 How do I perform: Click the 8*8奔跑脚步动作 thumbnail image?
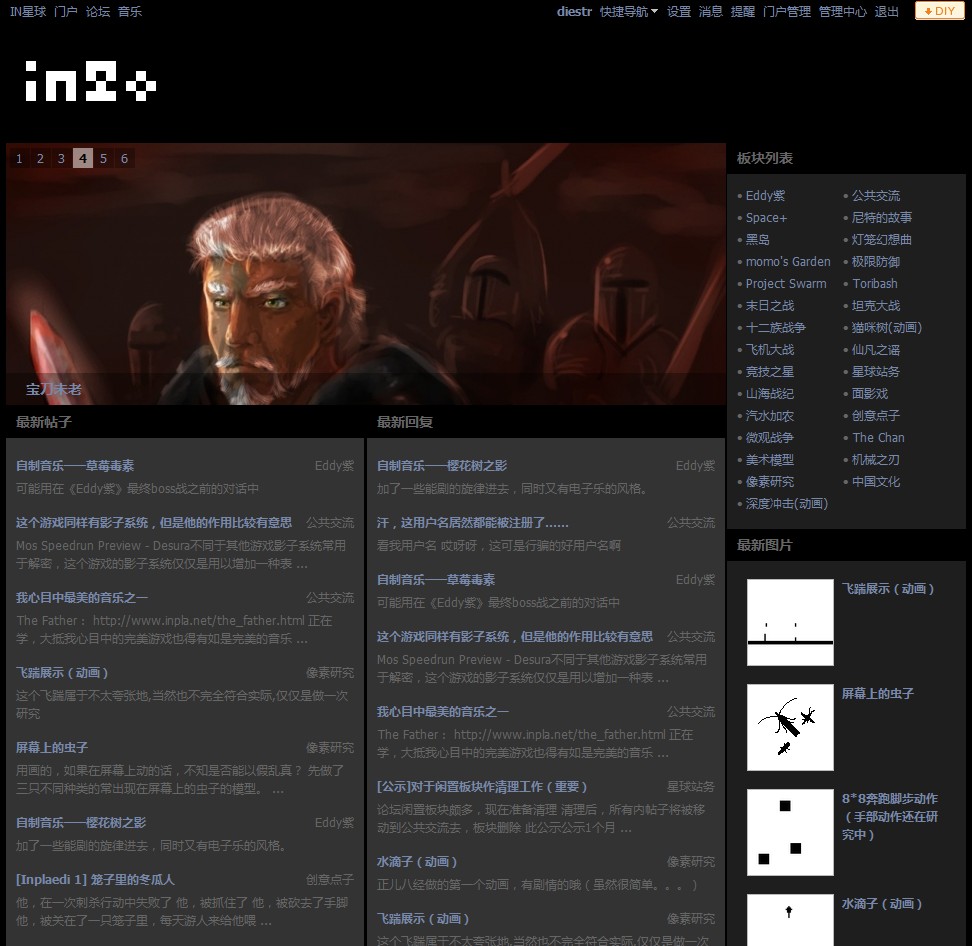pos(790,832)
